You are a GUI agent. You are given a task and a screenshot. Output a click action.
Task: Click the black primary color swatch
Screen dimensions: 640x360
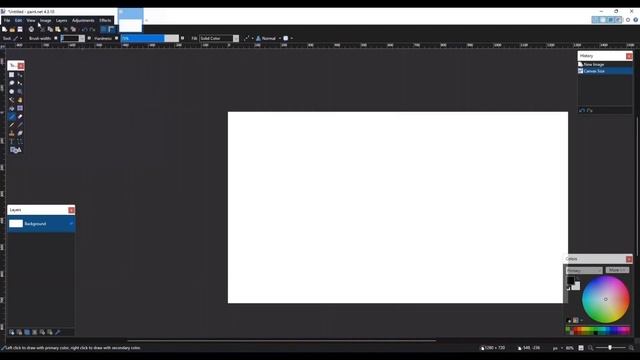(x=571, y=280)
